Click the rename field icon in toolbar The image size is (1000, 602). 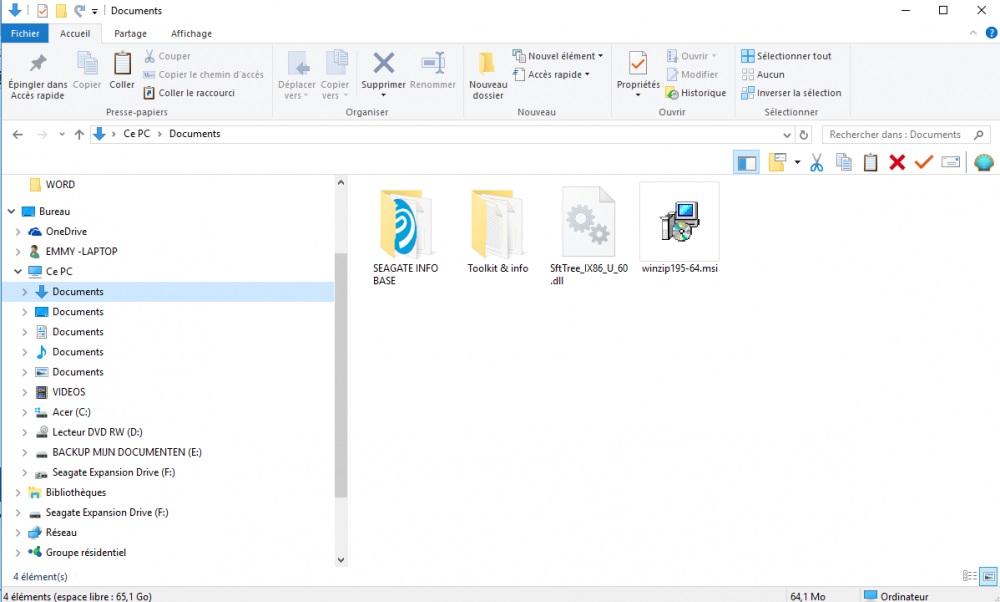(950, 163)
